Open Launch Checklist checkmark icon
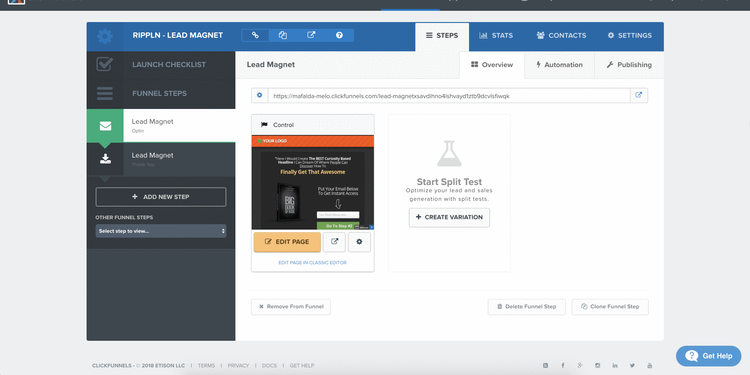750x375 pixels. point(105,64)
